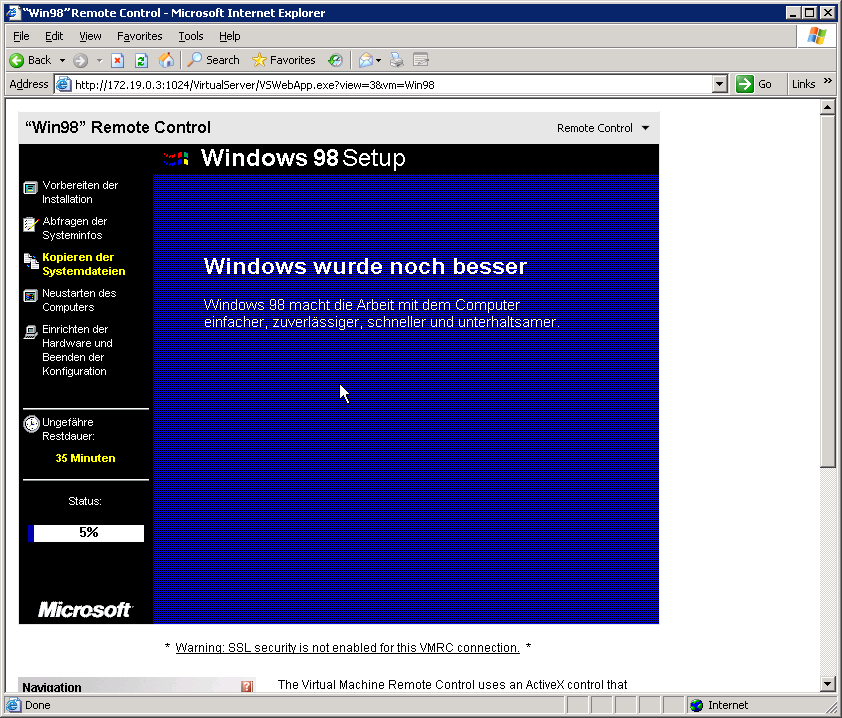This screenshot has height=718, width=842.
Task: Open the Favorites menu
Action: click(x=140, y=36)
